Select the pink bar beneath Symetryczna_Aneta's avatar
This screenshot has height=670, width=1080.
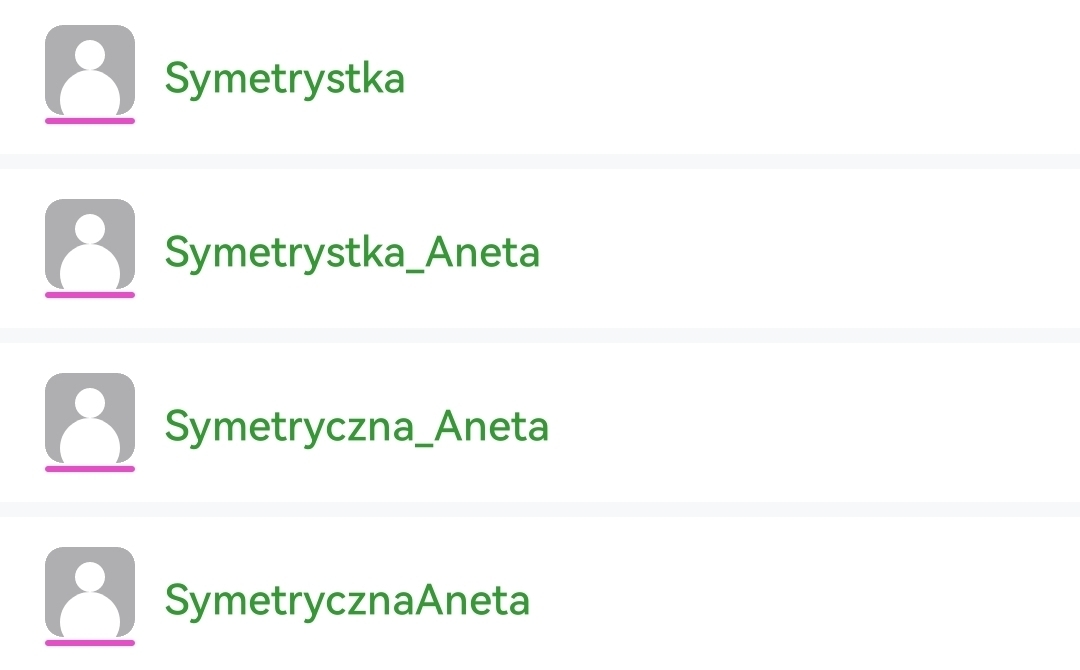point(90,469)
